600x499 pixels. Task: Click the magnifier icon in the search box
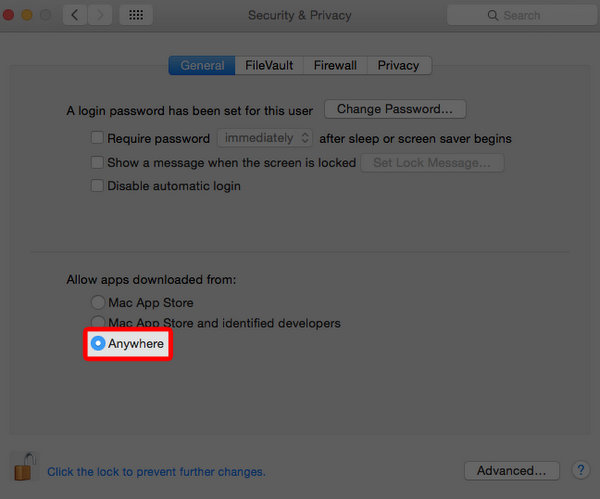[492, 15]
